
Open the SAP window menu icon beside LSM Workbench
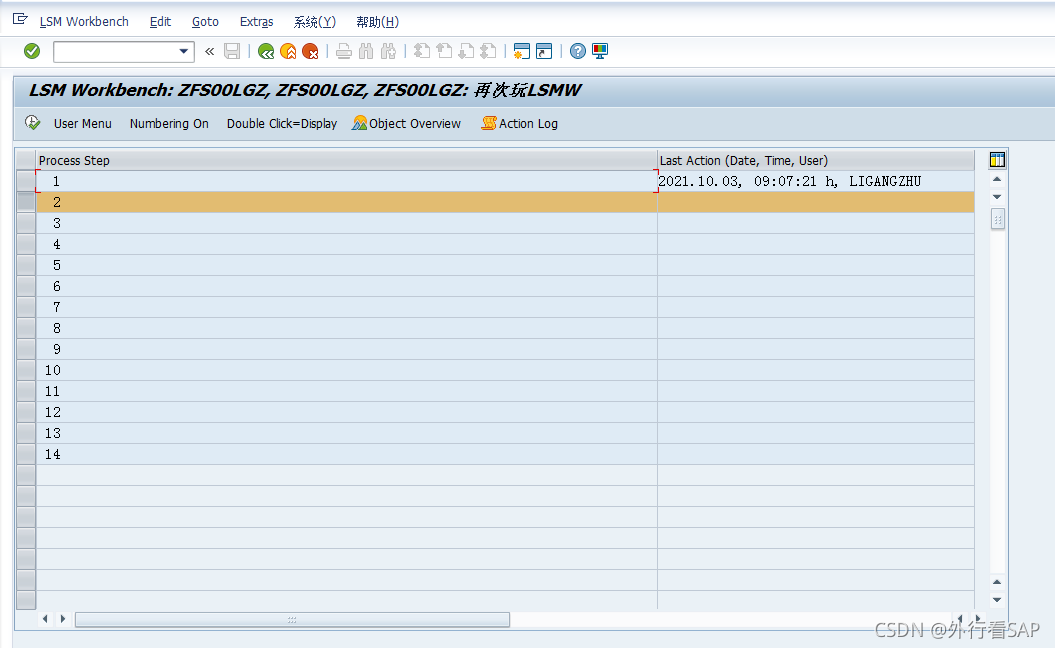click(20, 20)
